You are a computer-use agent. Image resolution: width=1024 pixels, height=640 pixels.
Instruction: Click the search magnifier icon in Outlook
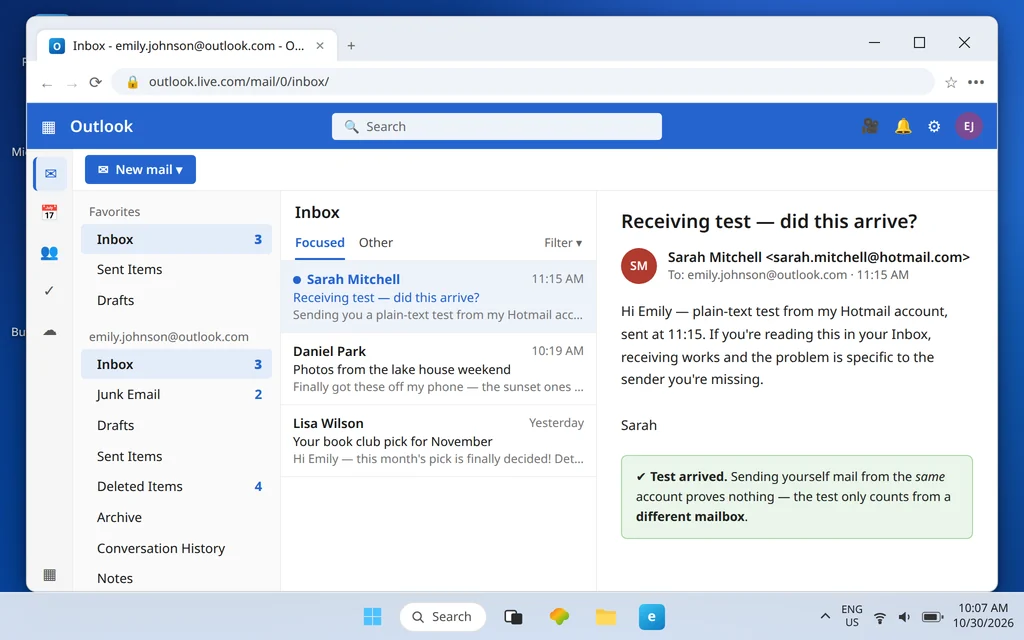coord(351,127)
